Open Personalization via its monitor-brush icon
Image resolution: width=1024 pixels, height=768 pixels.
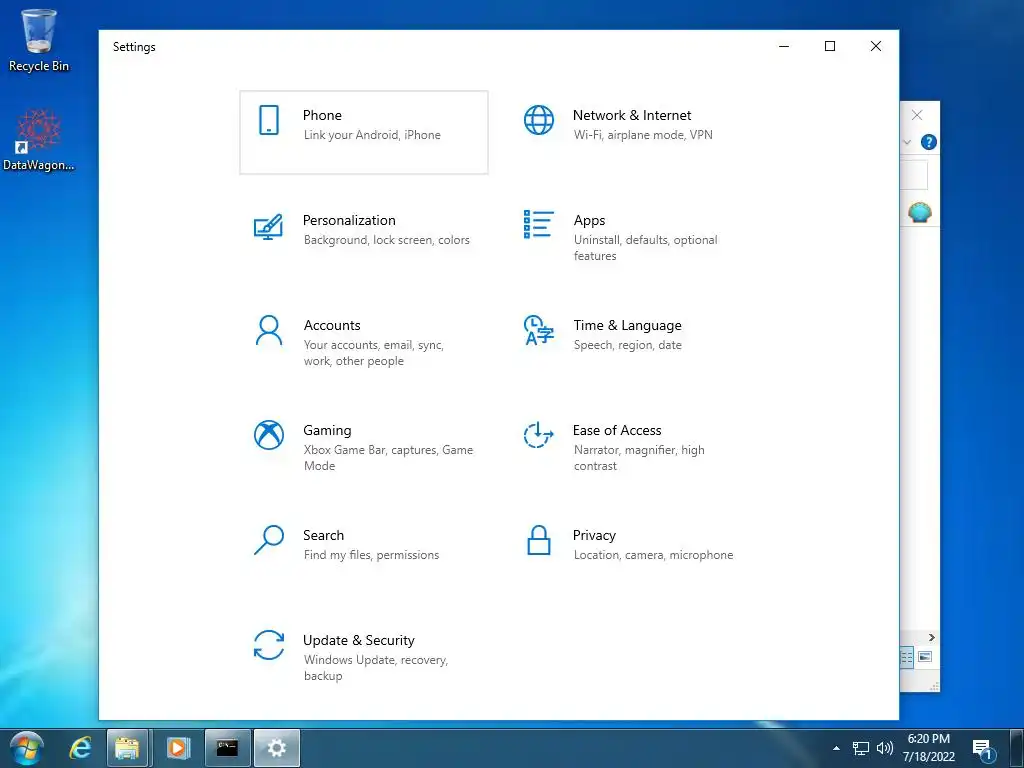268,227
